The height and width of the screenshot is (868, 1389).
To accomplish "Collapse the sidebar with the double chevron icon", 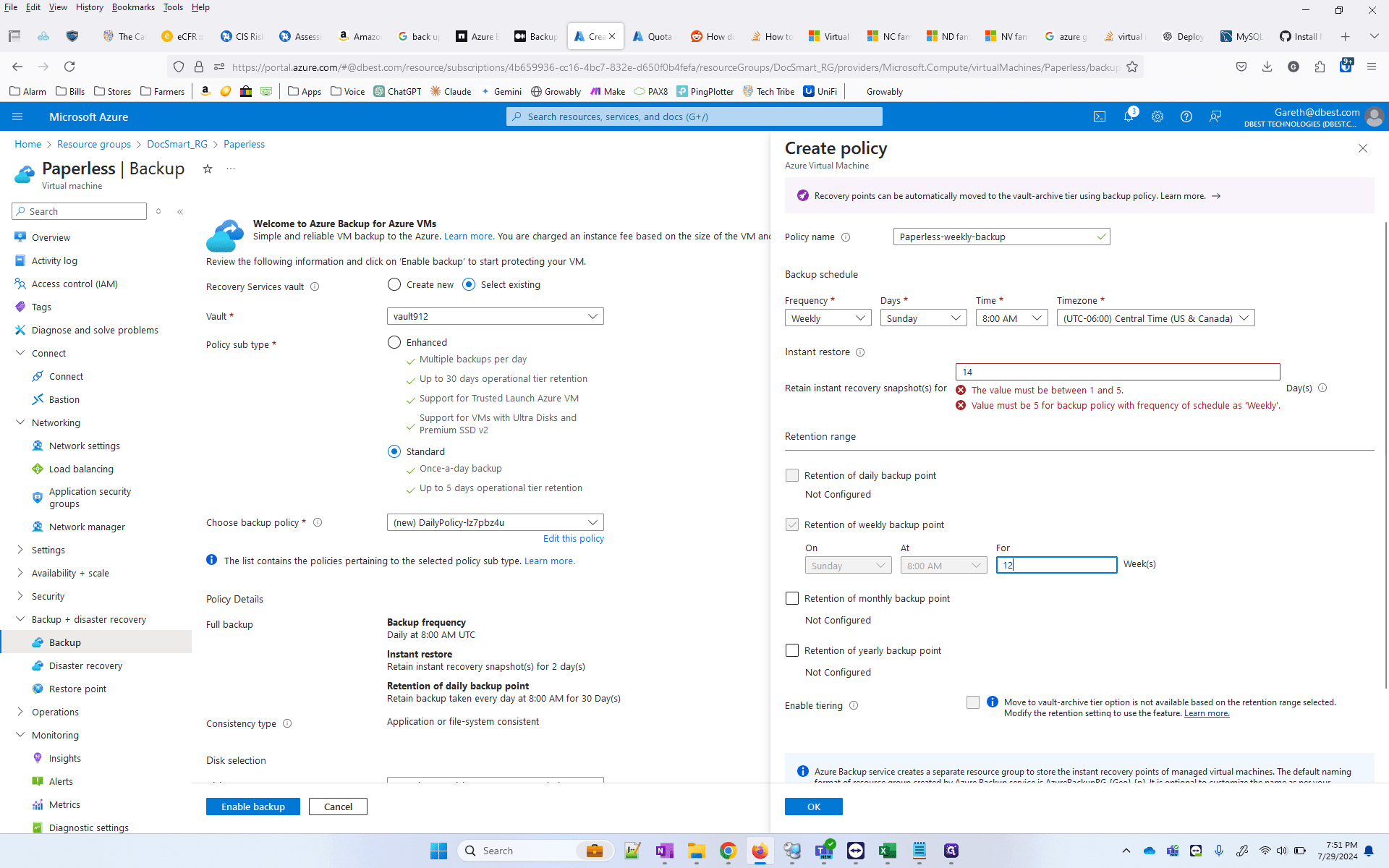I will [180, 212].
